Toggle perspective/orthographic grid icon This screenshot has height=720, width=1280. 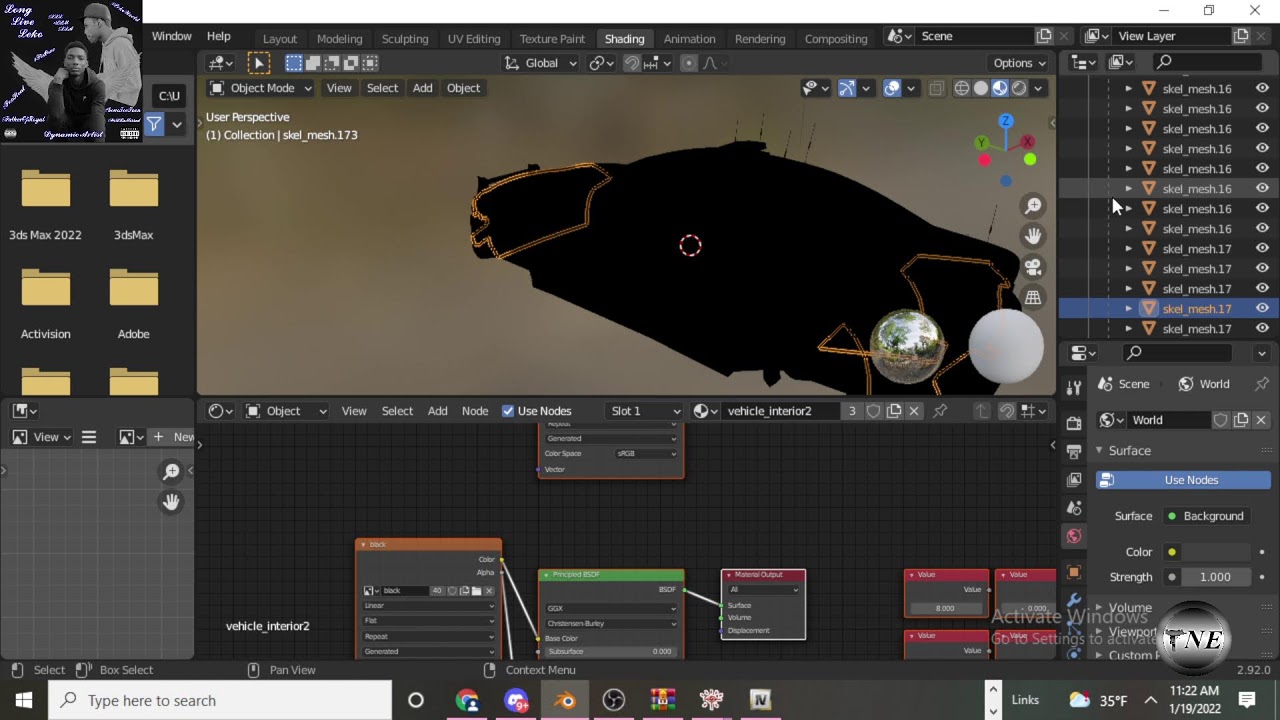coord(1033,297)
